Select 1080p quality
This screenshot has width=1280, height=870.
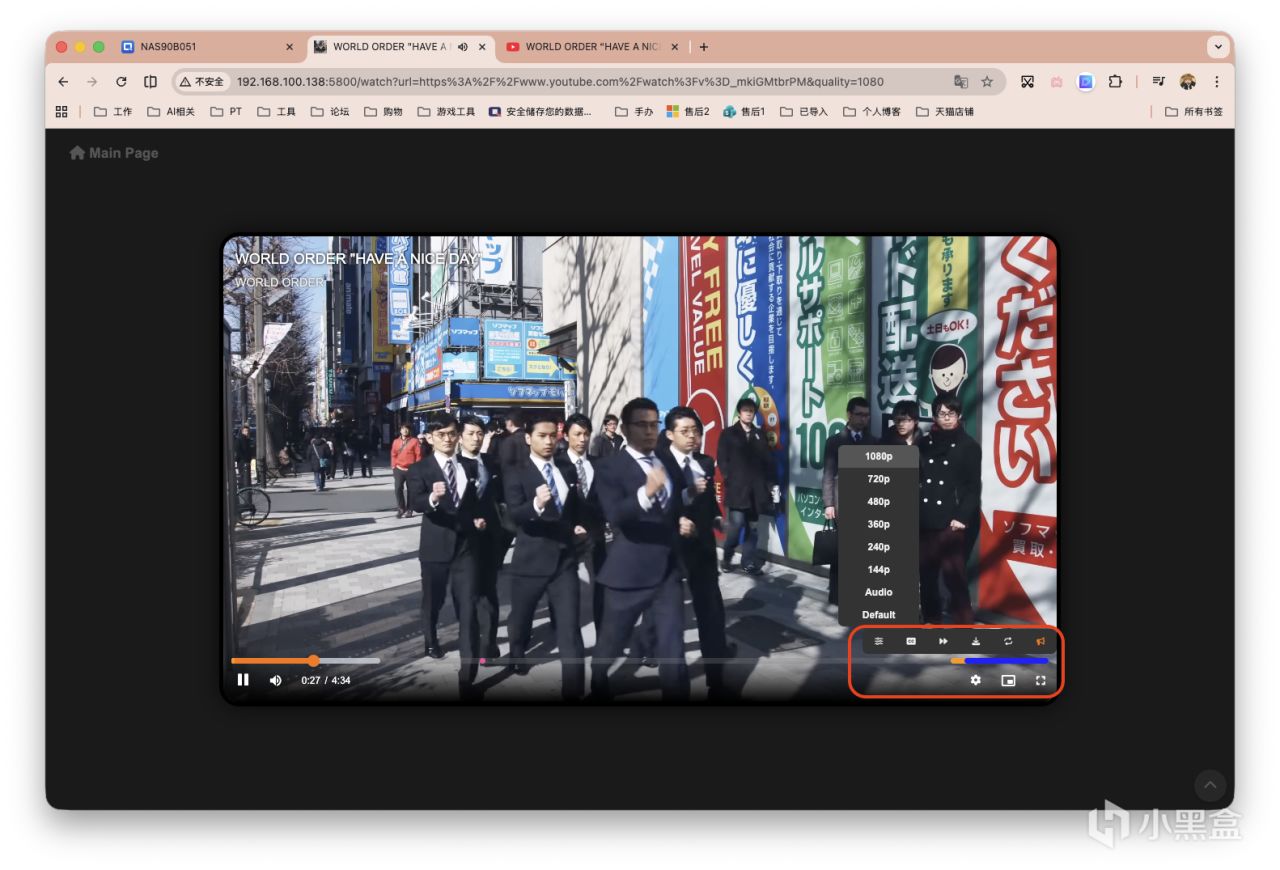tap(879, 456)
